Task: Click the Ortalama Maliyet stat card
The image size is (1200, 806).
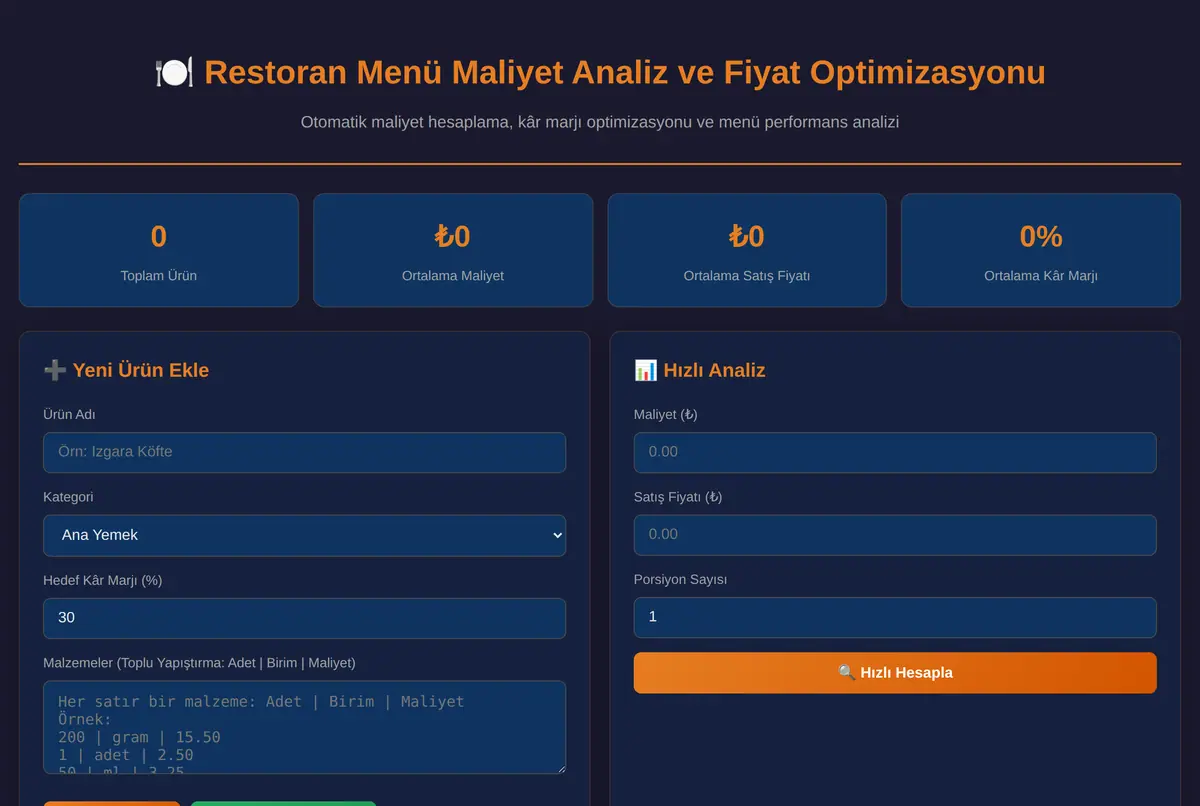Action: 453,250
